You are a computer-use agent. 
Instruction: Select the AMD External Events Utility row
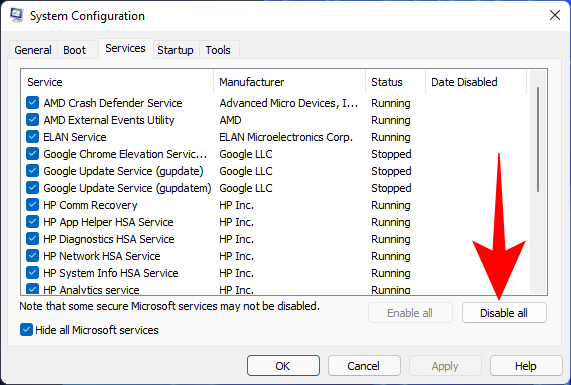(x=275, y=120)
